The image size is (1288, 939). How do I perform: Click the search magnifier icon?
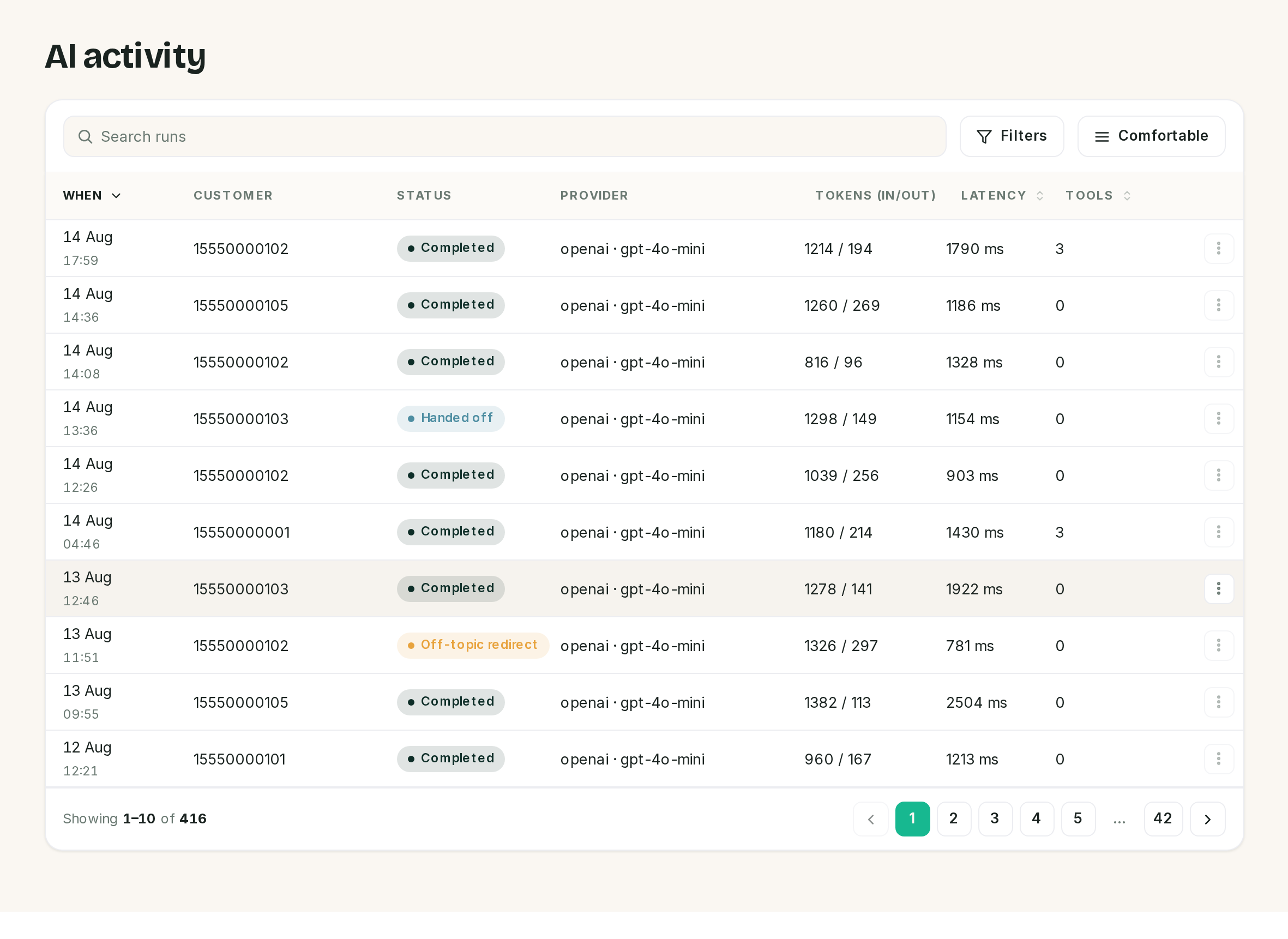[x=85, y=136]
